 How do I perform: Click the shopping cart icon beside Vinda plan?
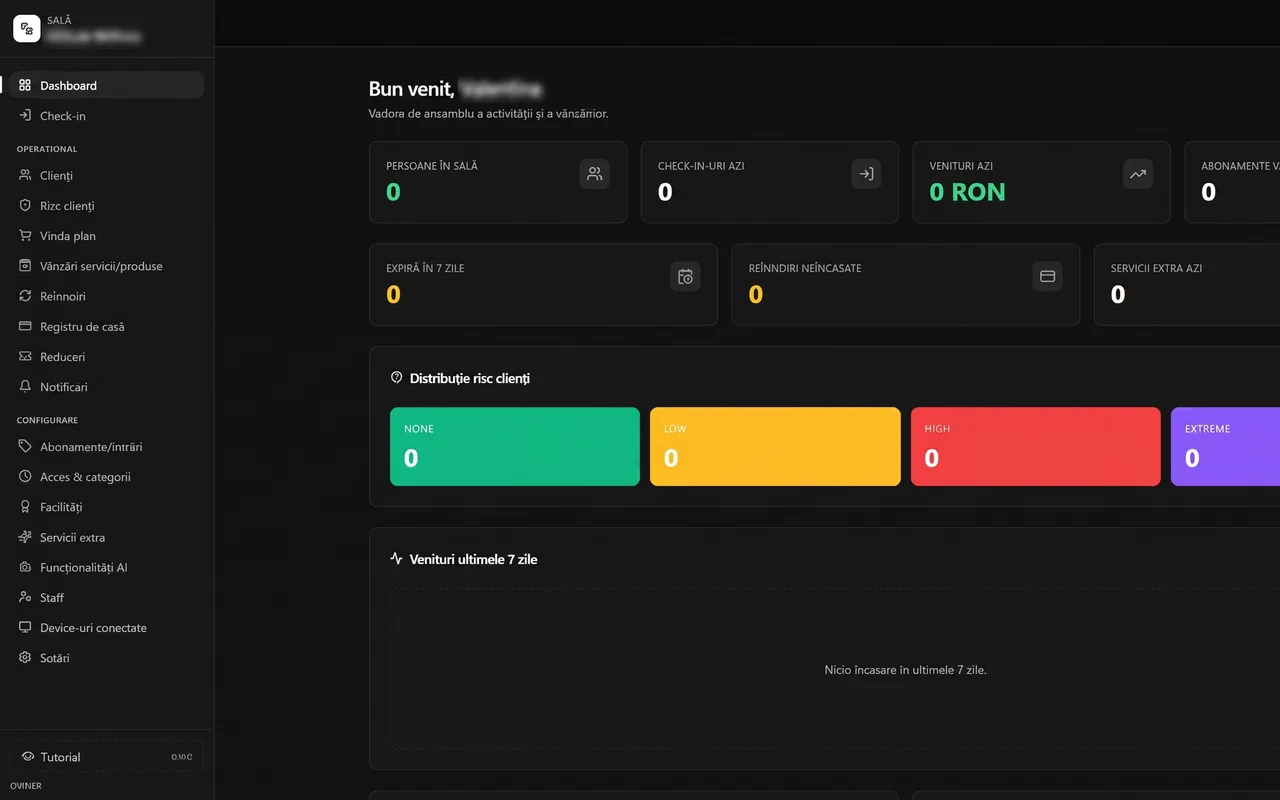click(25, 236)
